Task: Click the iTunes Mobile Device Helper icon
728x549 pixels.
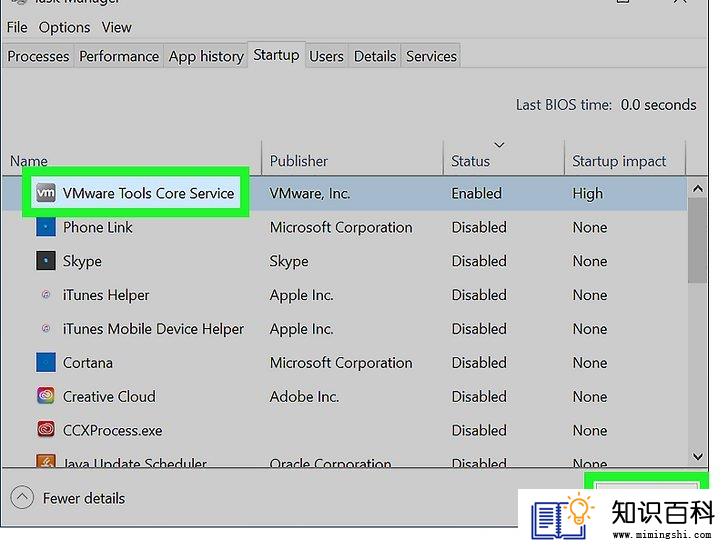Action: 46,328
